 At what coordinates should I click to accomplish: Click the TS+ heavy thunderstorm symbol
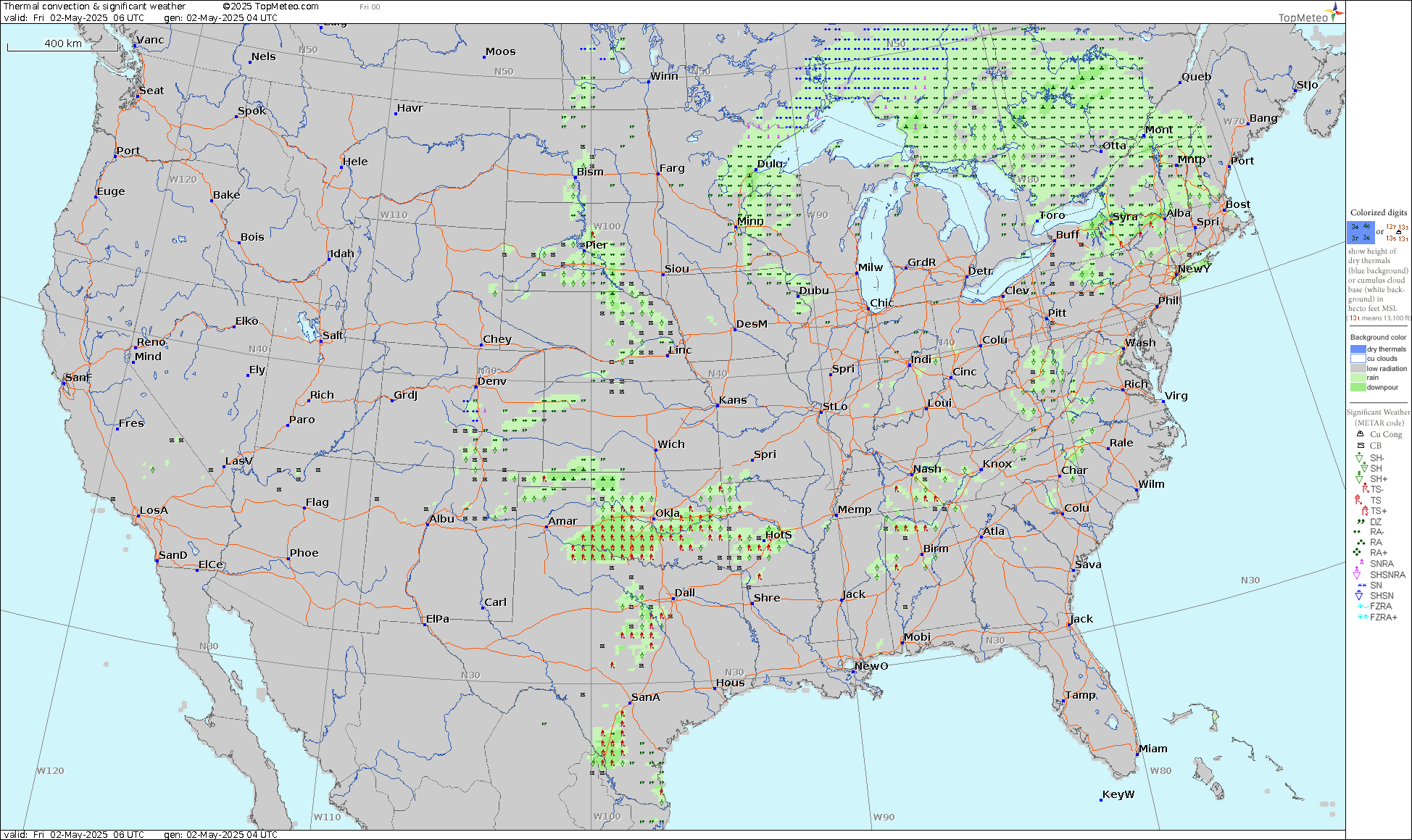pyautogui.click(x=1364, y=510)
